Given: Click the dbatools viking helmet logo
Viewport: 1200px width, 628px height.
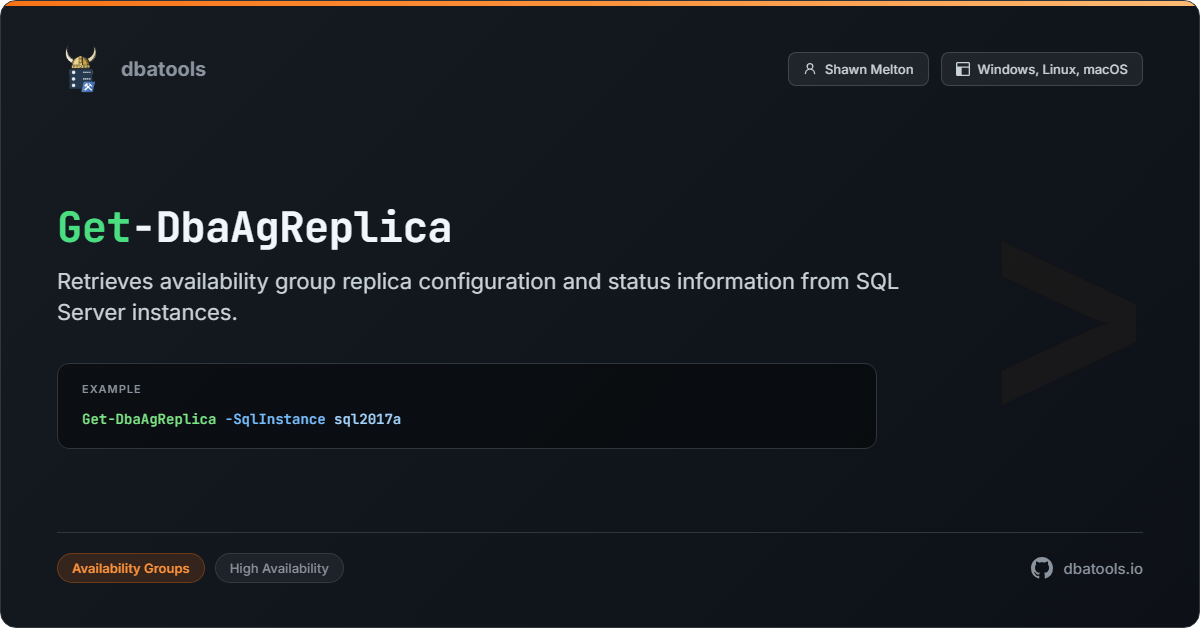Looking at the screenshot, I should point(80,69).
